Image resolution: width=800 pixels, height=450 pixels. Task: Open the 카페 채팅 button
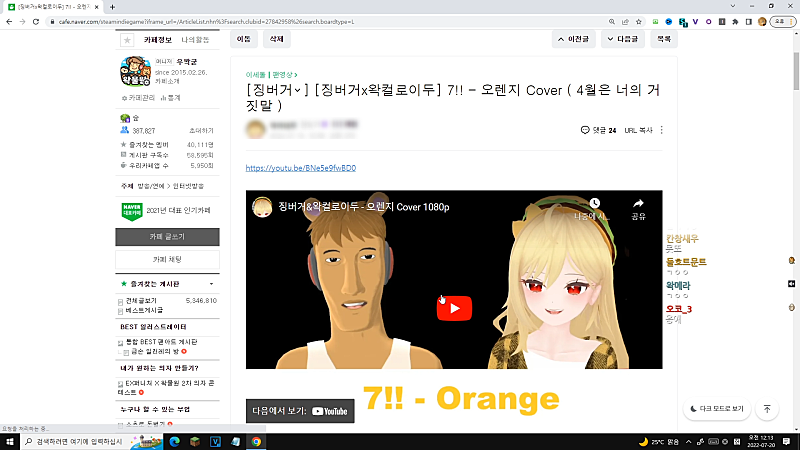click(x=167, y=259)
